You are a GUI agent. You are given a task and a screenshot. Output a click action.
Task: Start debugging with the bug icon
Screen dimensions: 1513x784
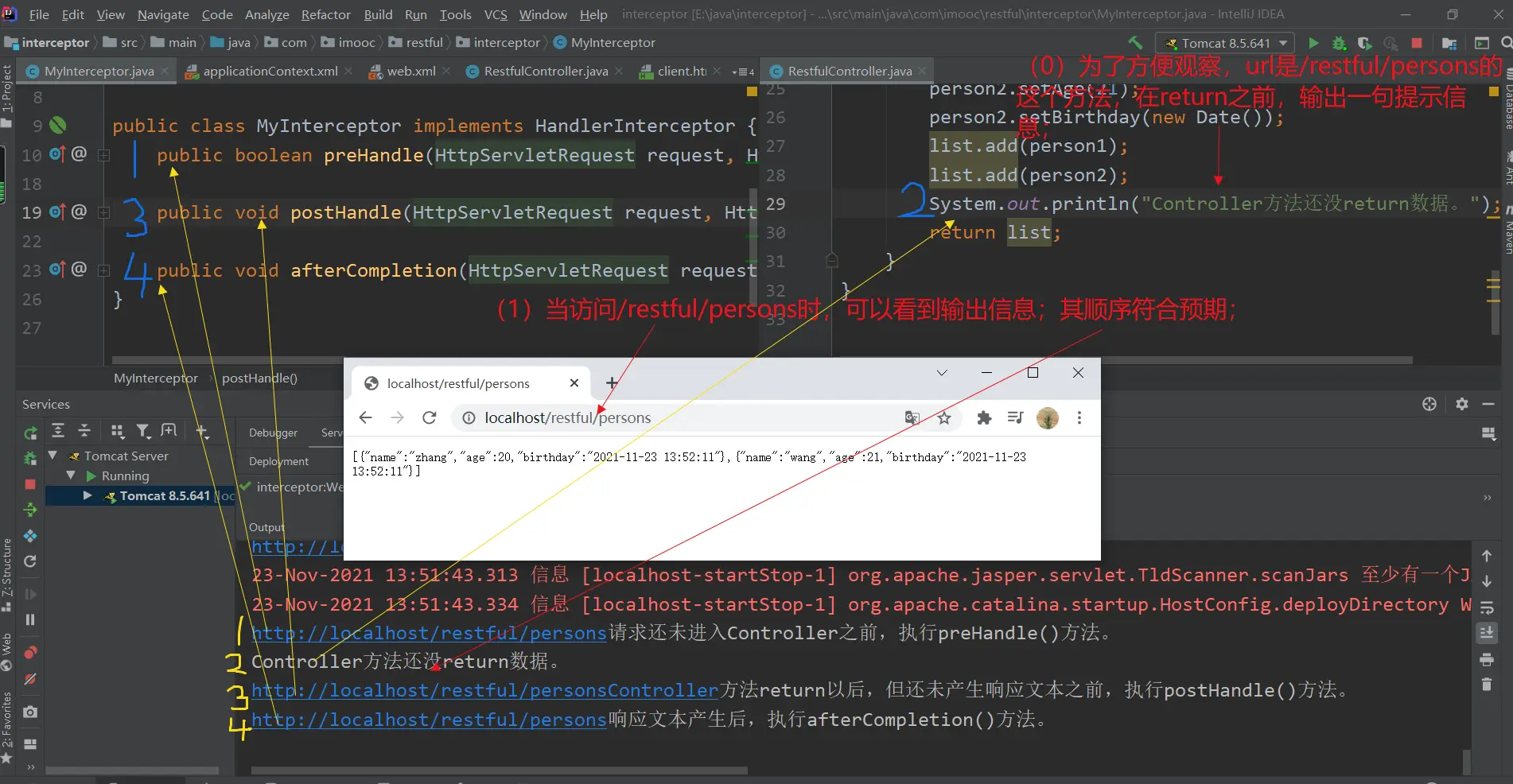pyautogui.click(x=1339, y=43)
